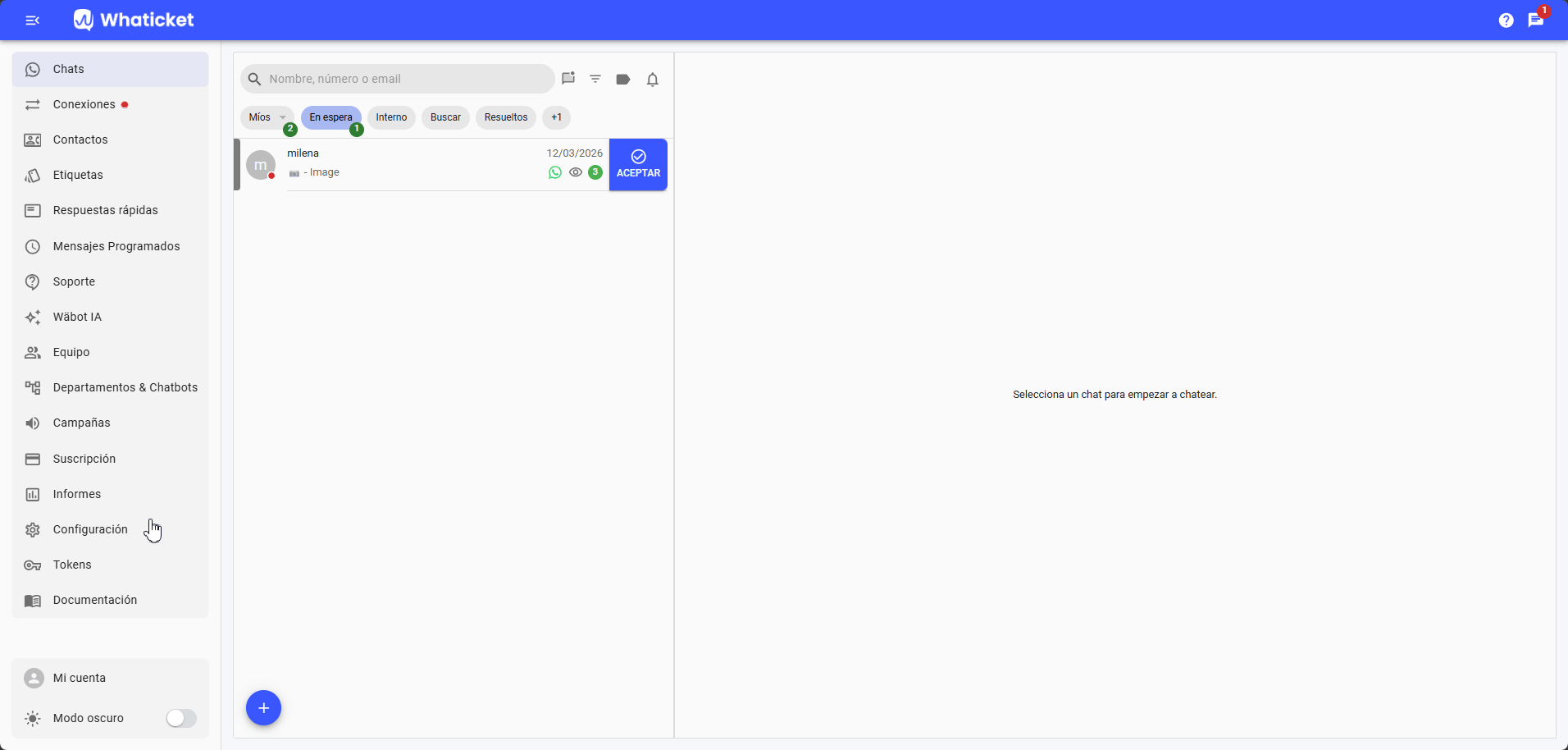Open Campañas in the sidebar
This screenshot has height=750, width=1568.
click(x=111, y=423)
